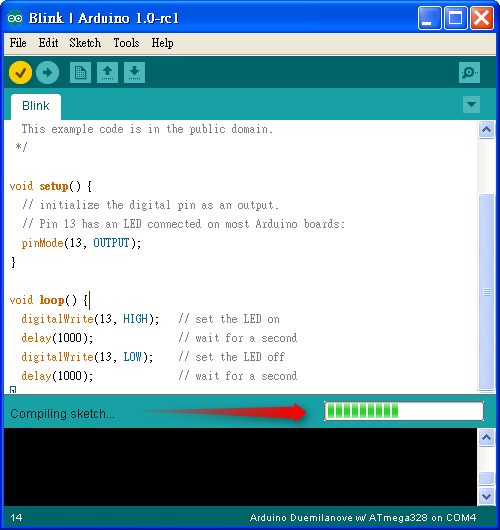The image size is (500, 530).
Task: Click the console scrollbar thumb
Action: (x=486, y=479)
